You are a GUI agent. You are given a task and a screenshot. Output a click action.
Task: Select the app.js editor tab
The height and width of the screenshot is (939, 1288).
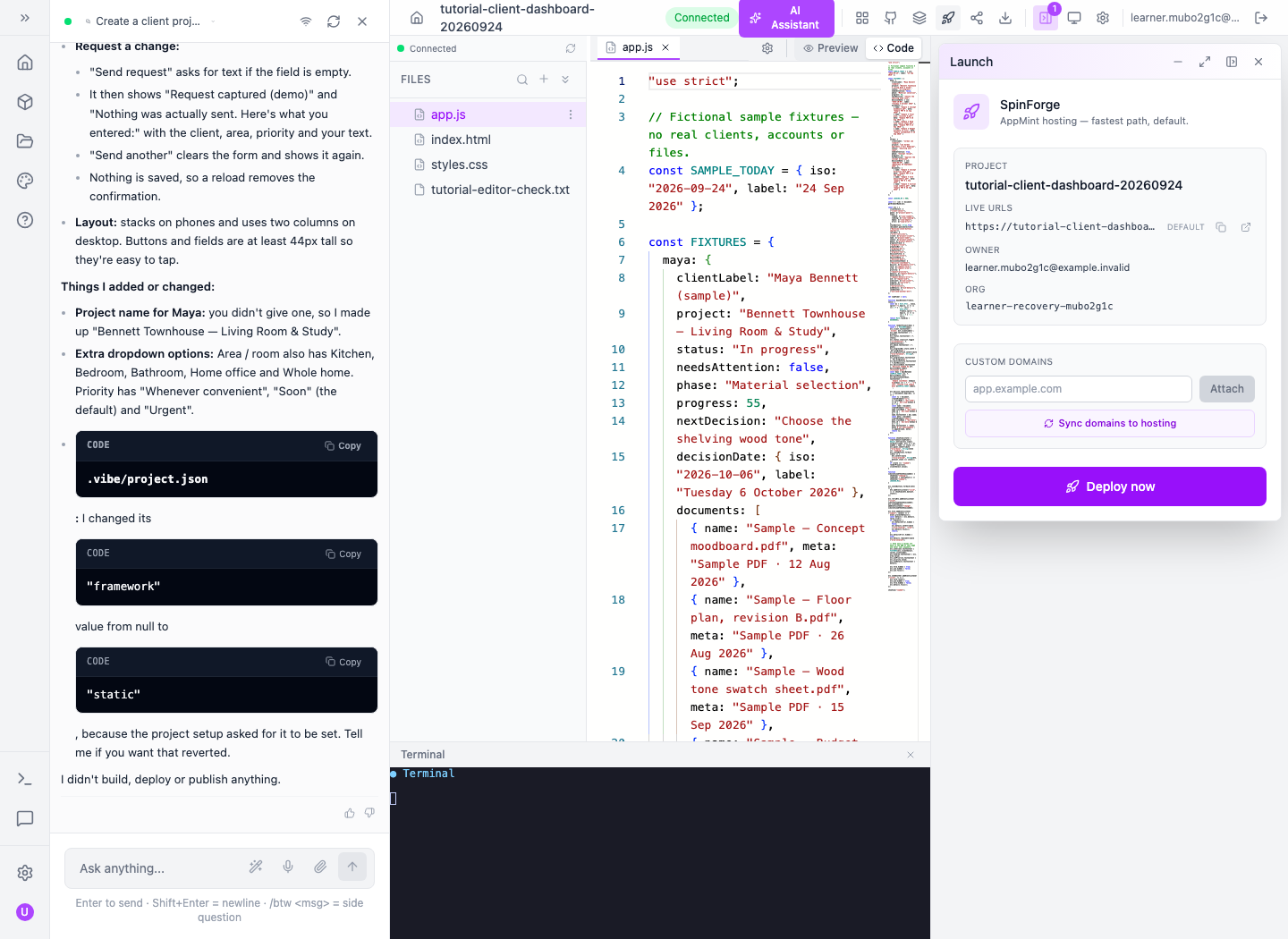point(637,47)
